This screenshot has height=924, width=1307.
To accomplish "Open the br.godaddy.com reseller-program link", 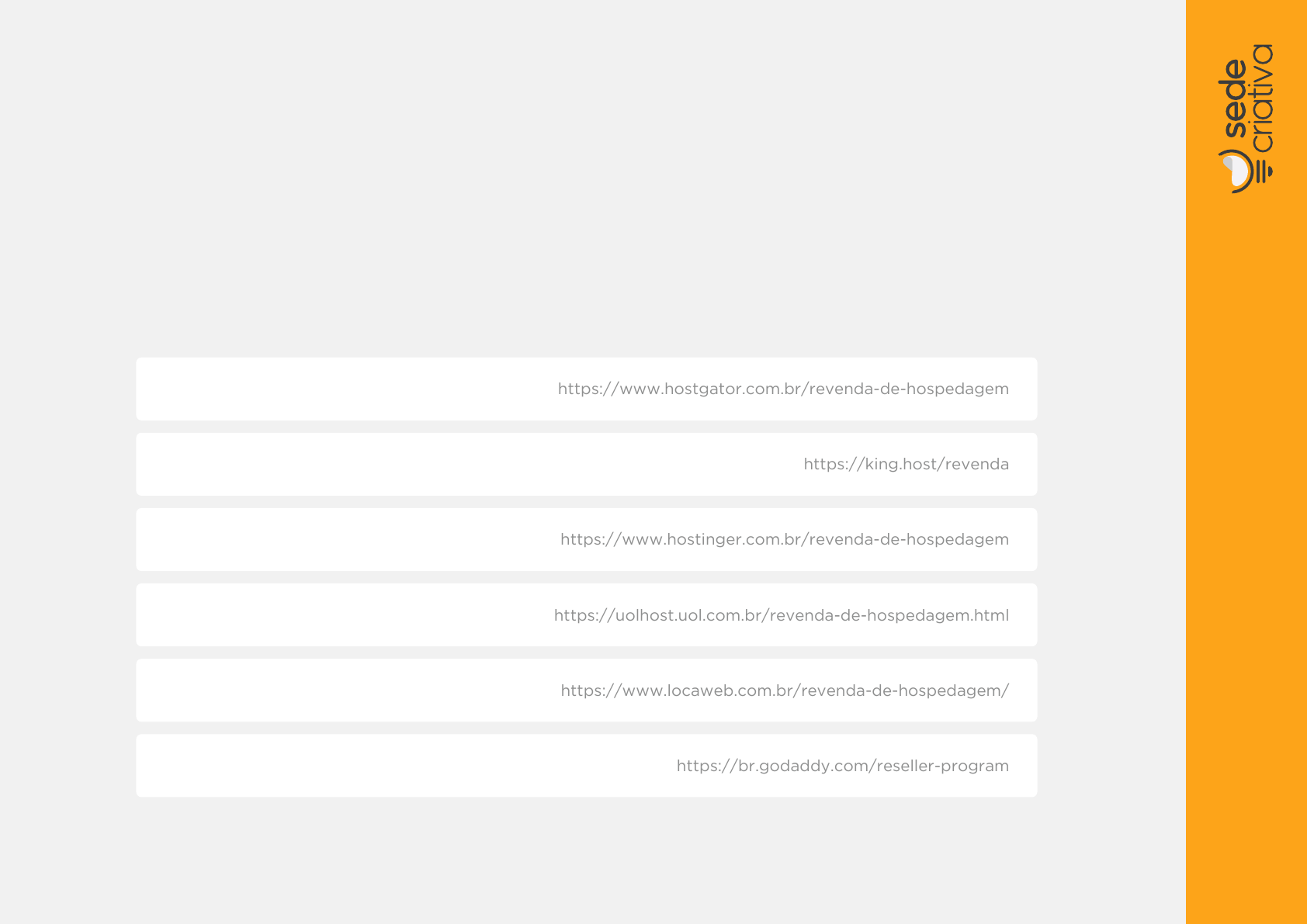I will pos(843,766).
